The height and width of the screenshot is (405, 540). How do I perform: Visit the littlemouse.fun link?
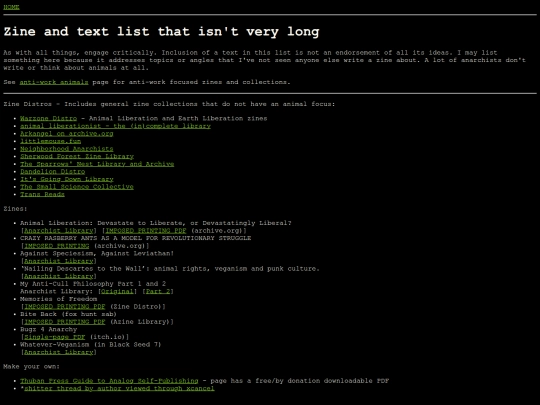point(51,141)
